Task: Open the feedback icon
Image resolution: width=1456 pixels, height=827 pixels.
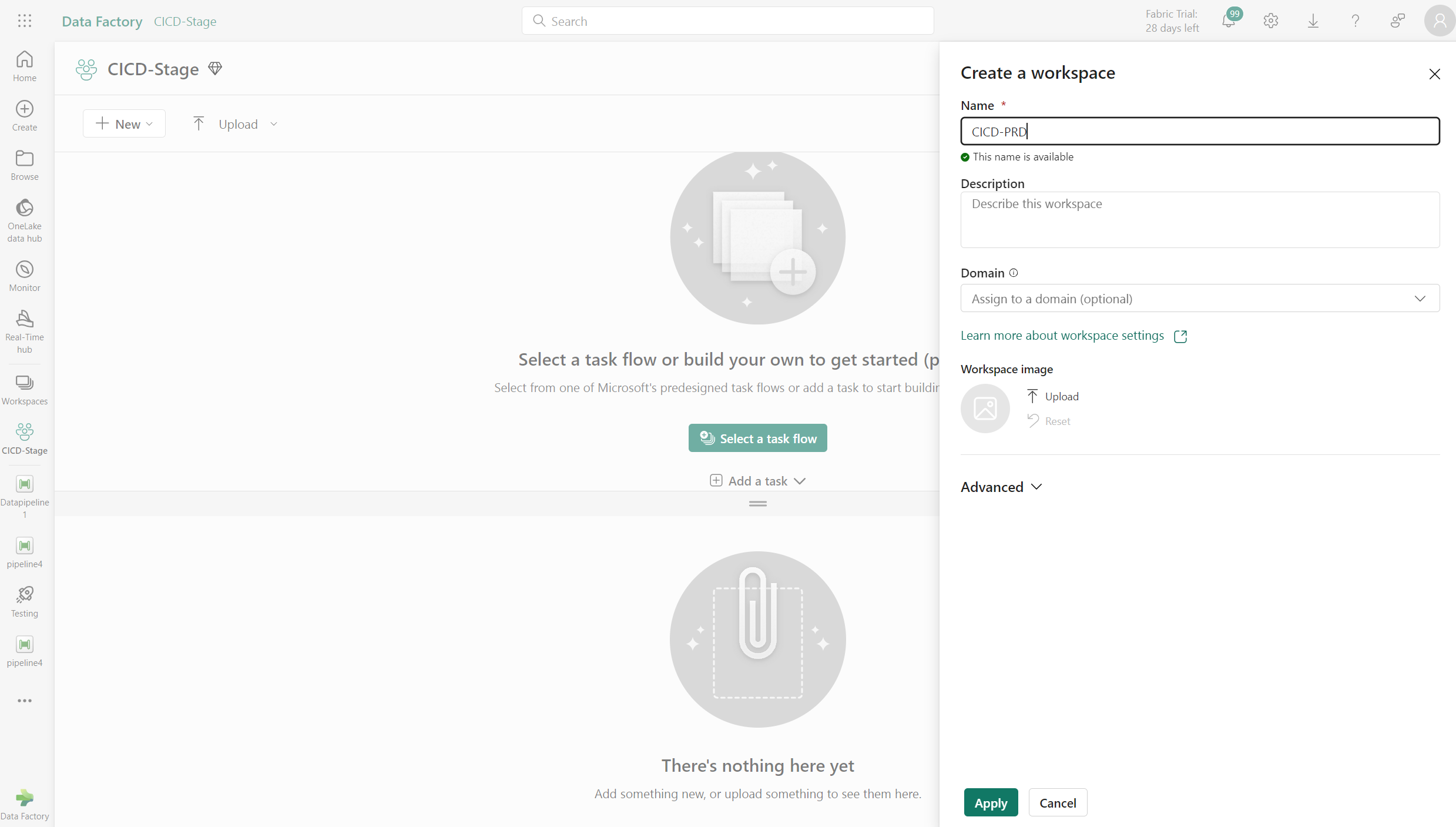Action: 1398,21
